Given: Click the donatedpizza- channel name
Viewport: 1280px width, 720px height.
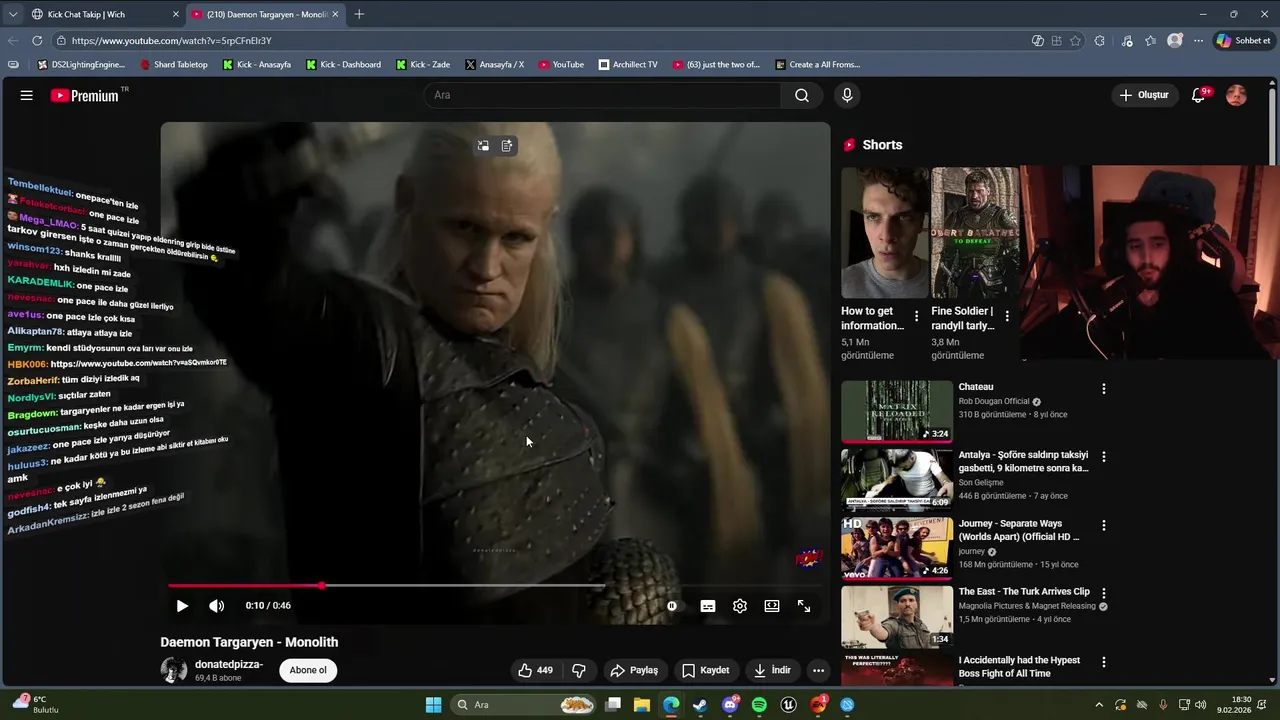Looking at the screenshot, I should point(229,664).
